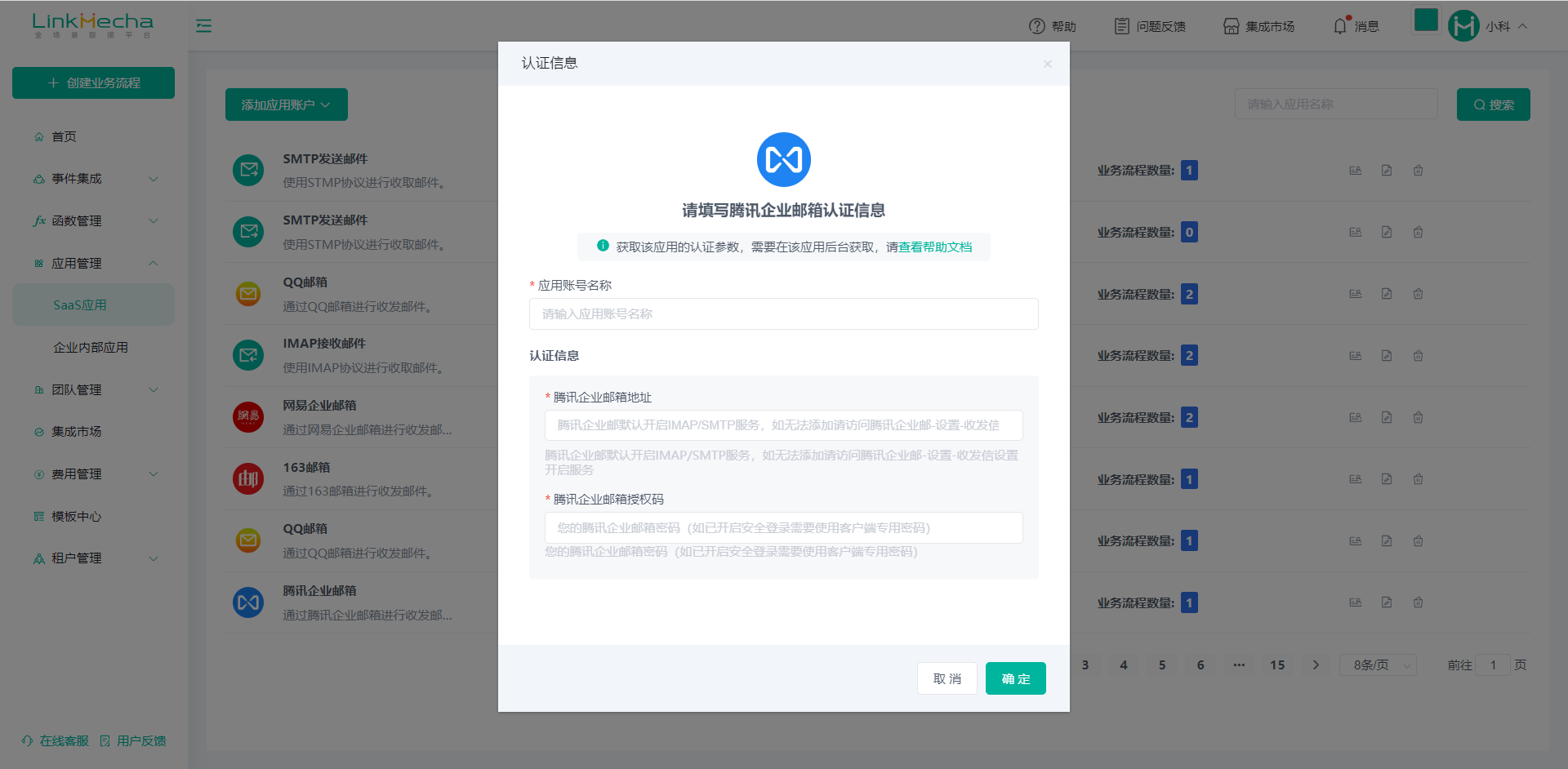Delete the first SMTP account row
This screenshot has height=769, width=1568.
point(1418,171)
